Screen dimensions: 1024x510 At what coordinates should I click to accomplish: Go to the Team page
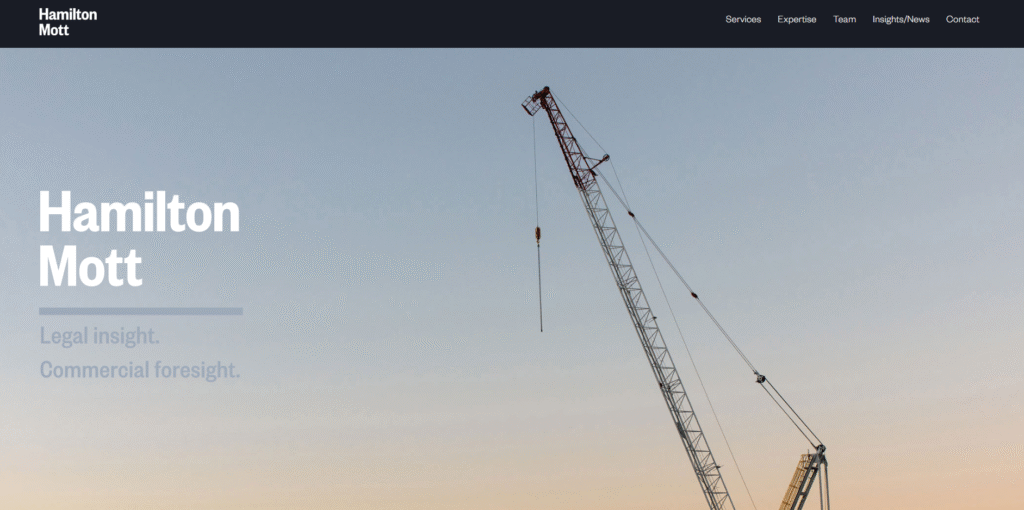tap(844, 20)
